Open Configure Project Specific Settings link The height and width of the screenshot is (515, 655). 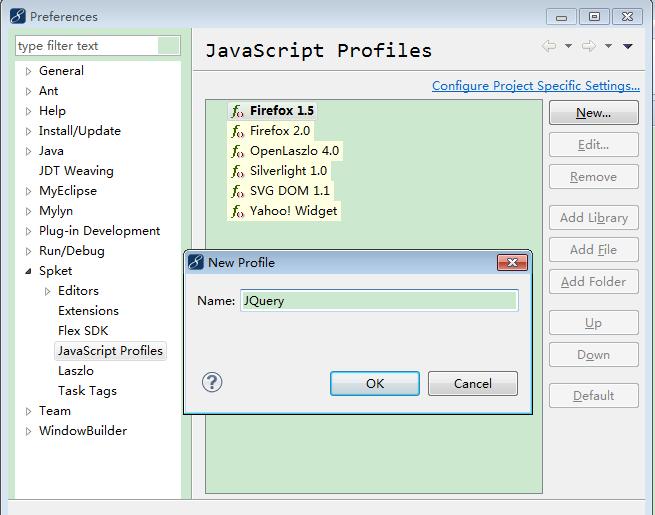coord(536,86)
